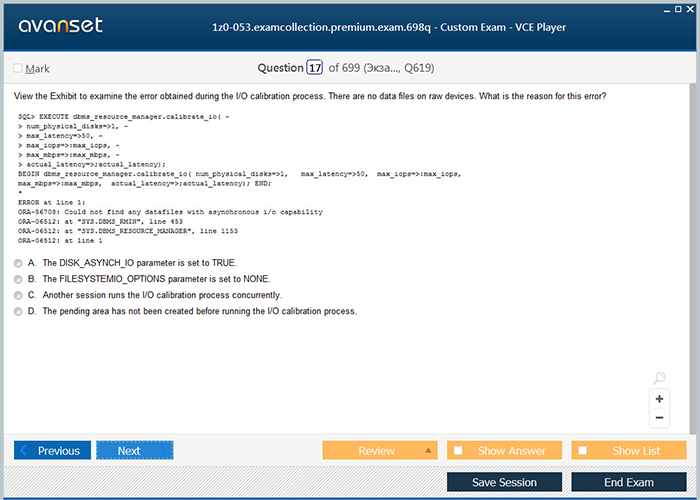Go to the Previous question
700x500 pixels.
point(52,450)
